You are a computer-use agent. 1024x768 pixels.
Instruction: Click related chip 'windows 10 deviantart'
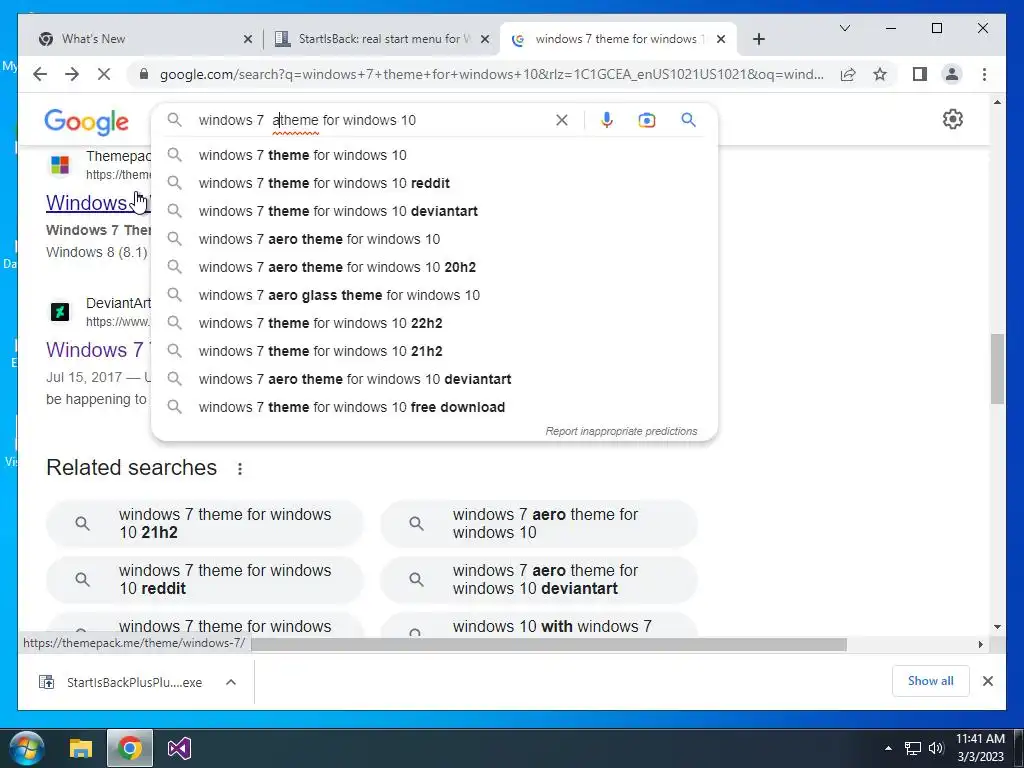click(539, 580)
